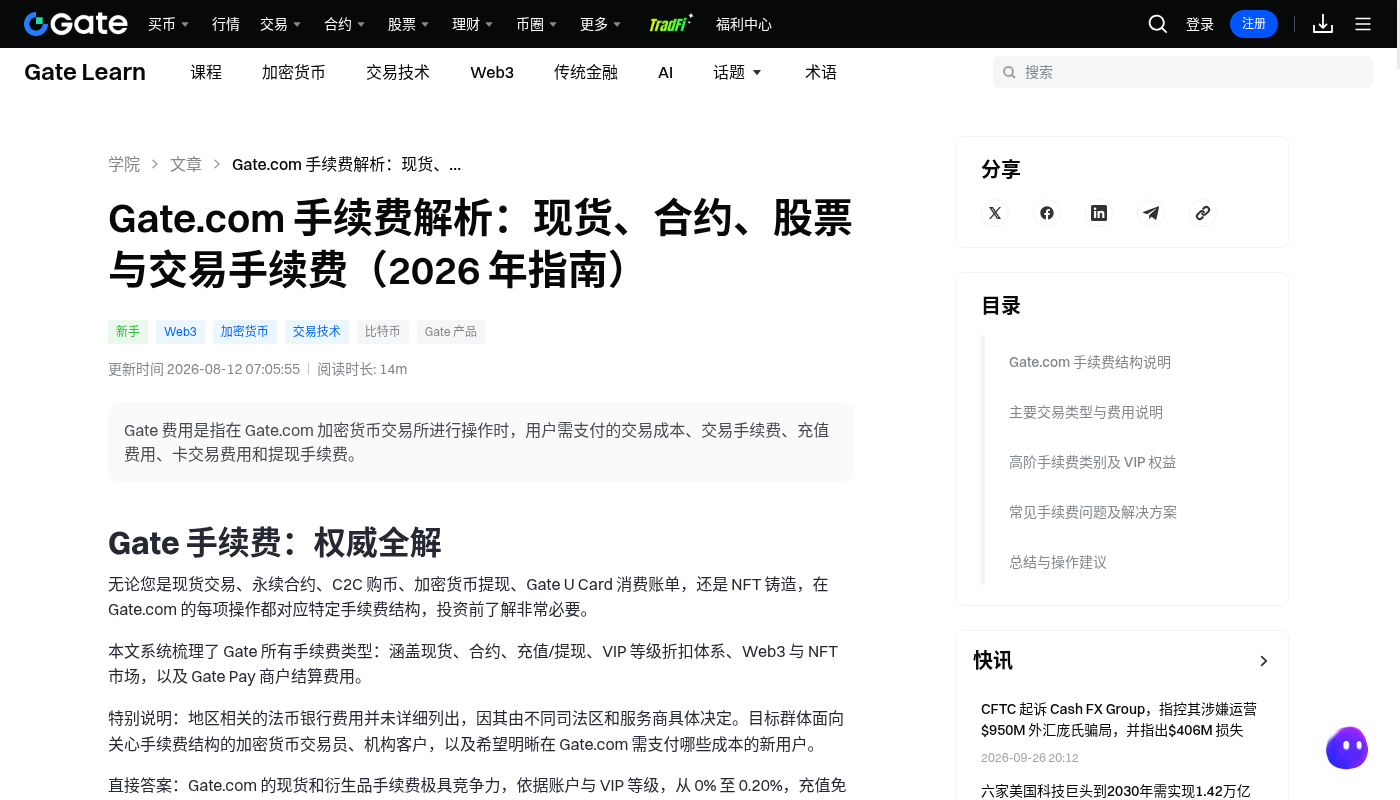Open the purple chat assistant bubble
1400x800 pixels.
click(1347, 748)
